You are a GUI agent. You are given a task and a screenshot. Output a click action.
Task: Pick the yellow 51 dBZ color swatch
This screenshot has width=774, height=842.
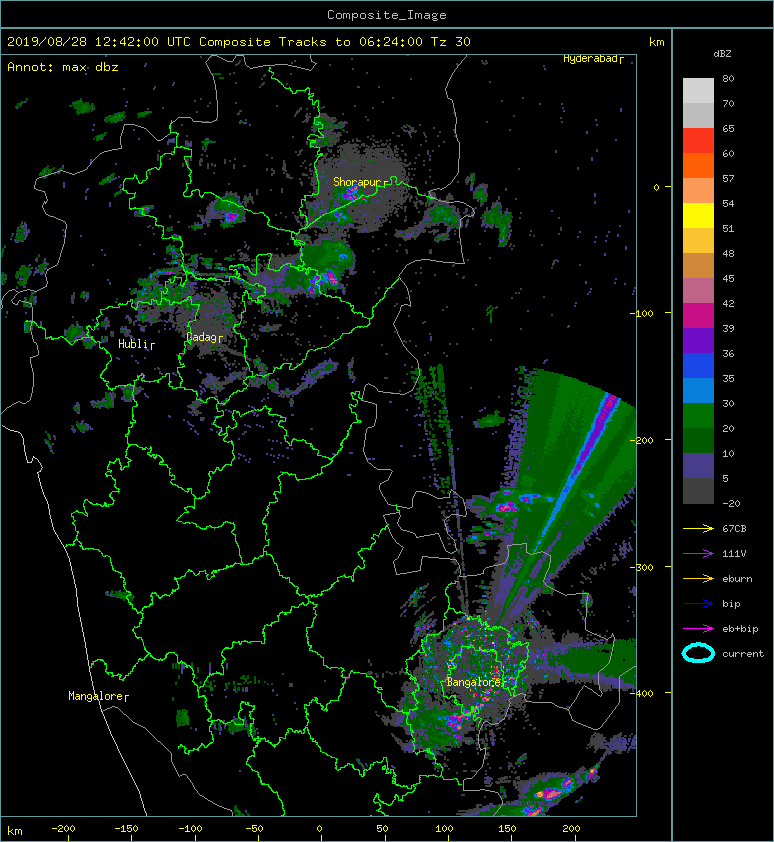click(x=698, y=216)
